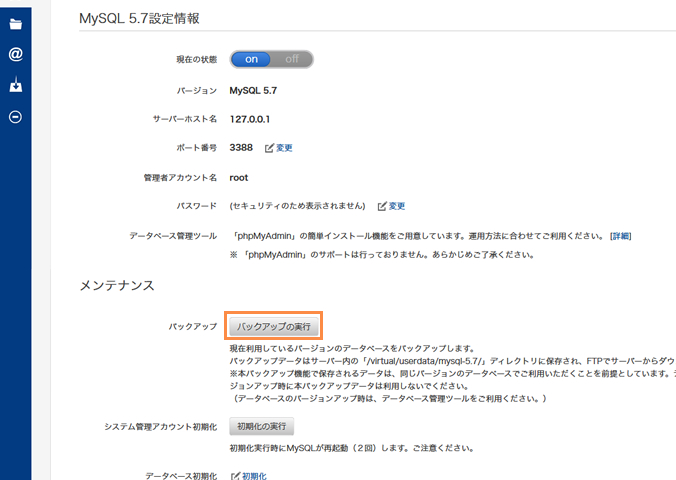Click 変更 link for ポート番号
Screen dimensions: 676x480
pyautogui.click(x=284, y=148)
